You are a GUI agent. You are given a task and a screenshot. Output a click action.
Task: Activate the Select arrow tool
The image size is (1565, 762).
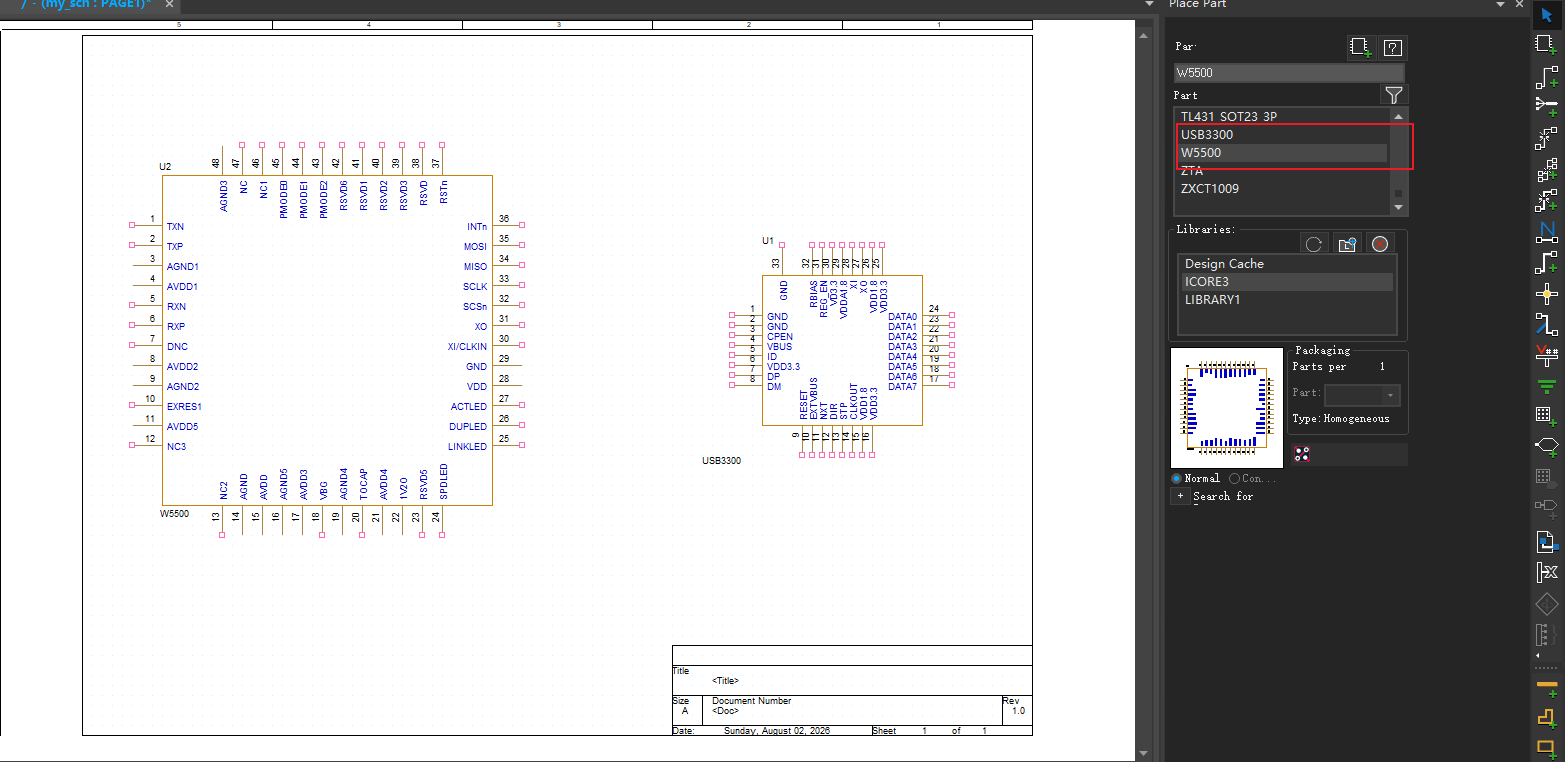tap(1547, 15)
